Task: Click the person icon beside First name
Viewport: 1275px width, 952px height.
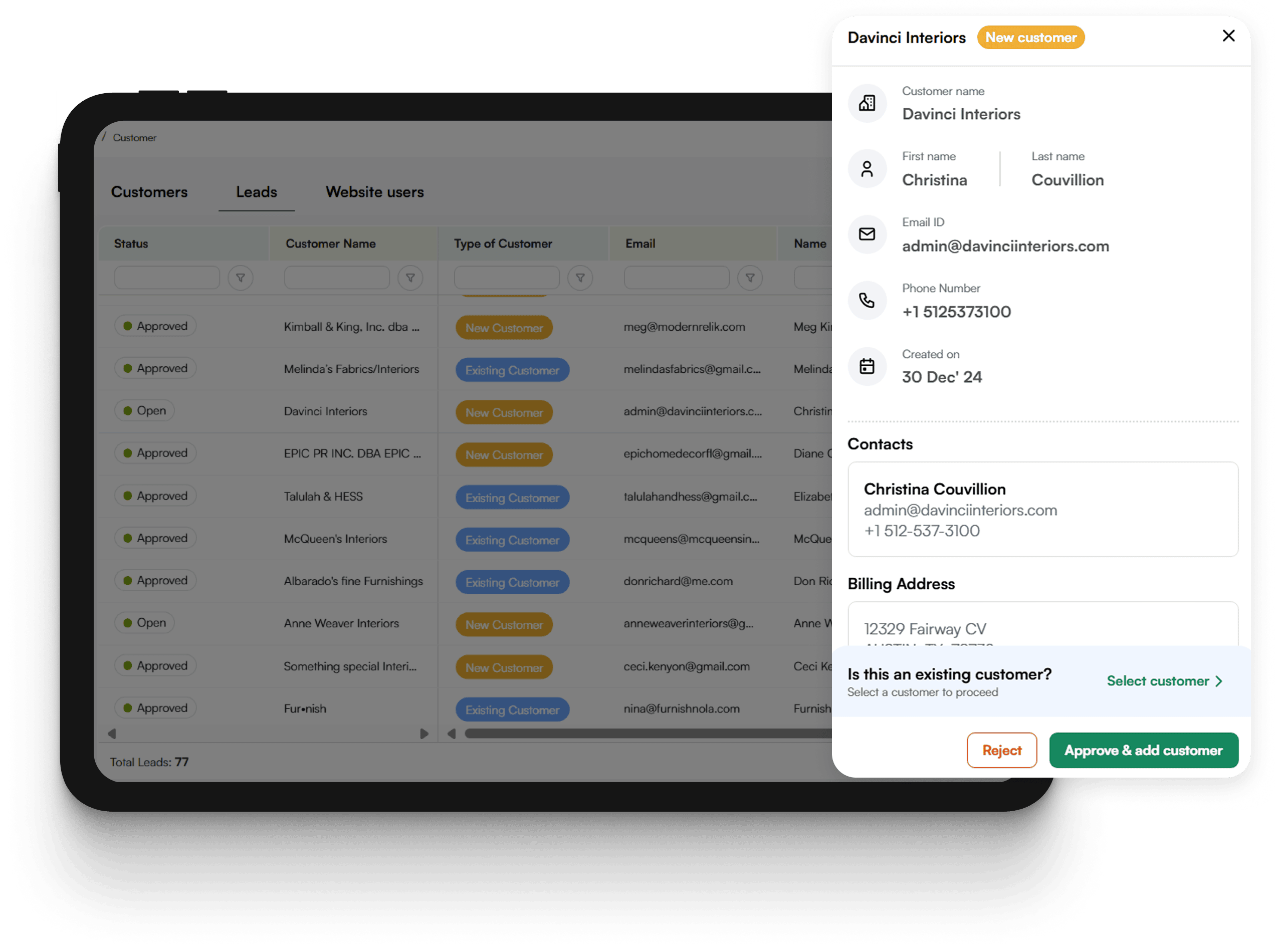Action: click(x=867, y=169)
